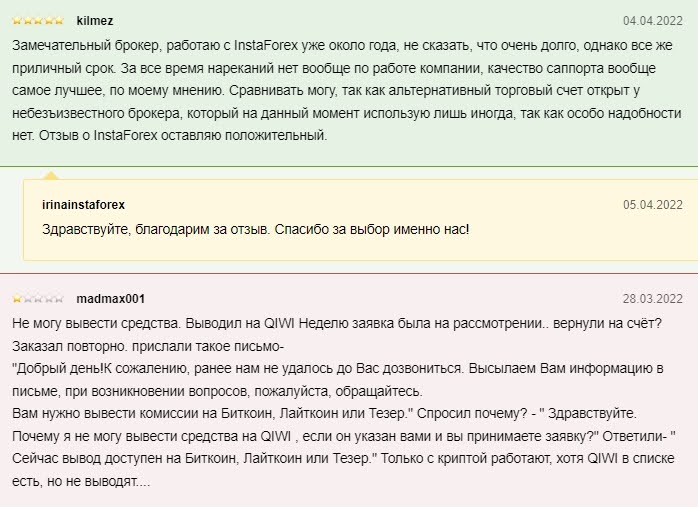Screen dimensions: 698x507
Task: Click the one-star rating of madmax001 review
Action: tap(38, 299)
